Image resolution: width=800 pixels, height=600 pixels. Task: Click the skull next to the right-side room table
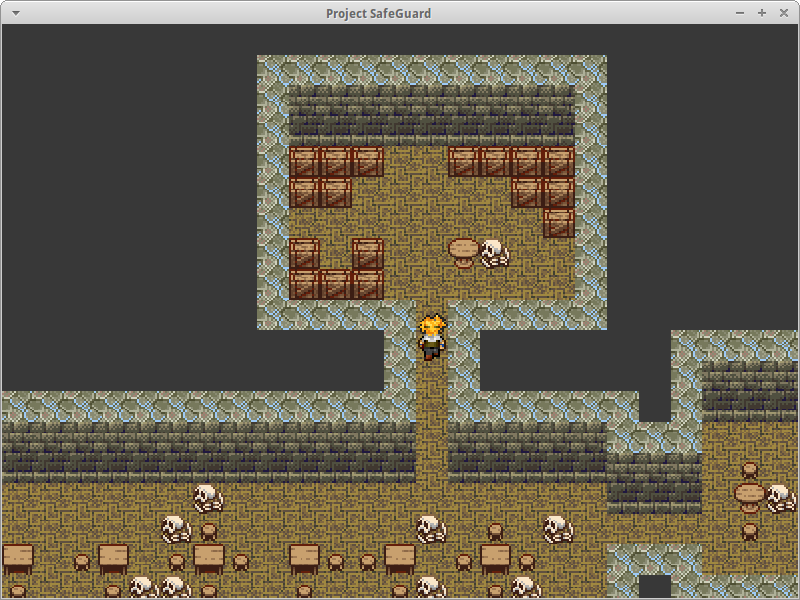[781, 497]
